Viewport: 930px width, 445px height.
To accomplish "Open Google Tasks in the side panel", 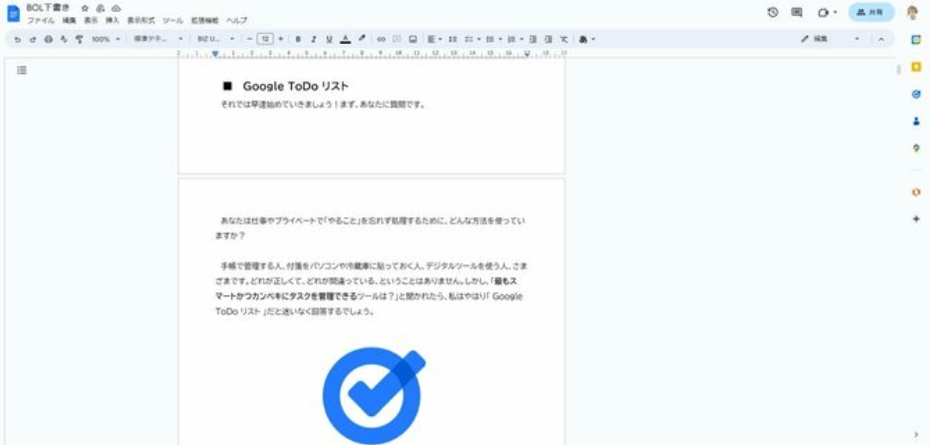I will [916, 94].
